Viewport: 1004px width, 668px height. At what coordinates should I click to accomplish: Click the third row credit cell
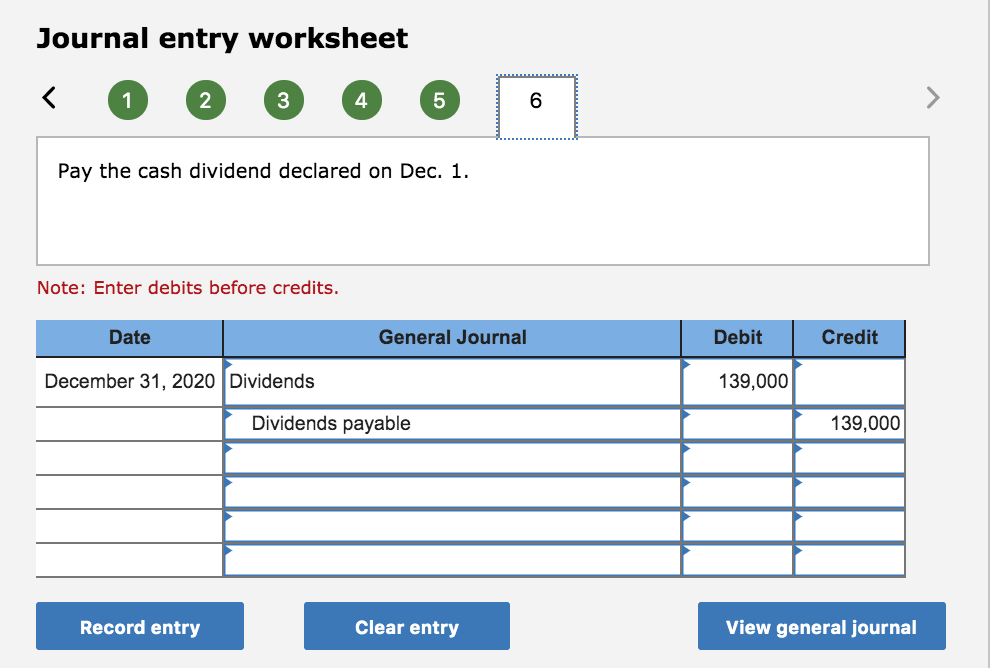point(850,458)
